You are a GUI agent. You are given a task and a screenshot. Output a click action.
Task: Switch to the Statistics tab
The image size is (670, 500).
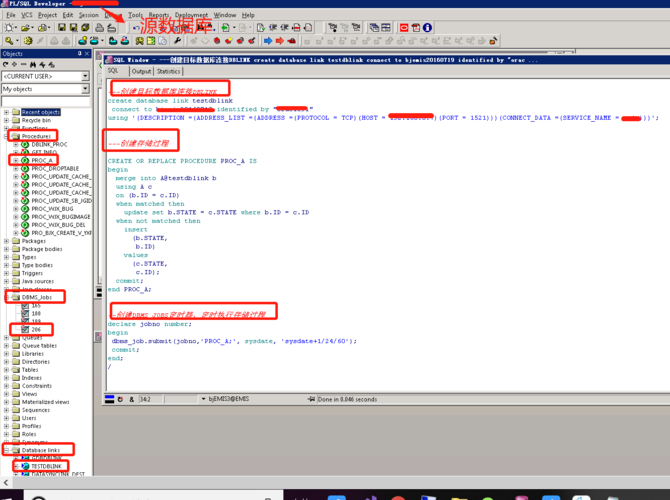click(168, 71)
